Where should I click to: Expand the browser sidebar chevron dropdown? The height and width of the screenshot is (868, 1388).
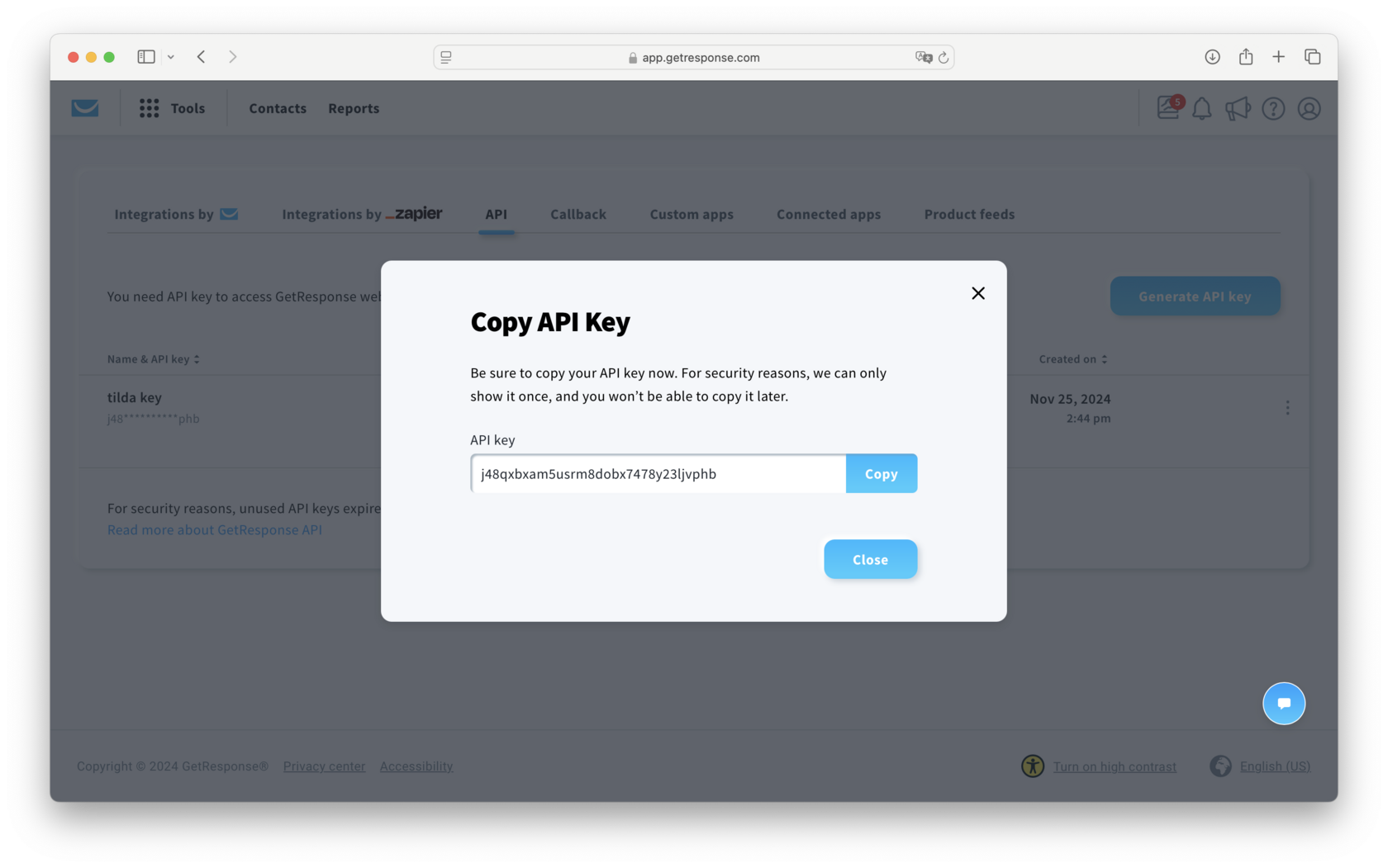[171, 56]
